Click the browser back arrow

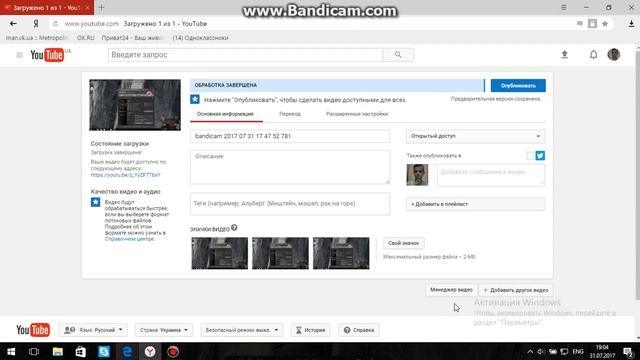[13, 24]
